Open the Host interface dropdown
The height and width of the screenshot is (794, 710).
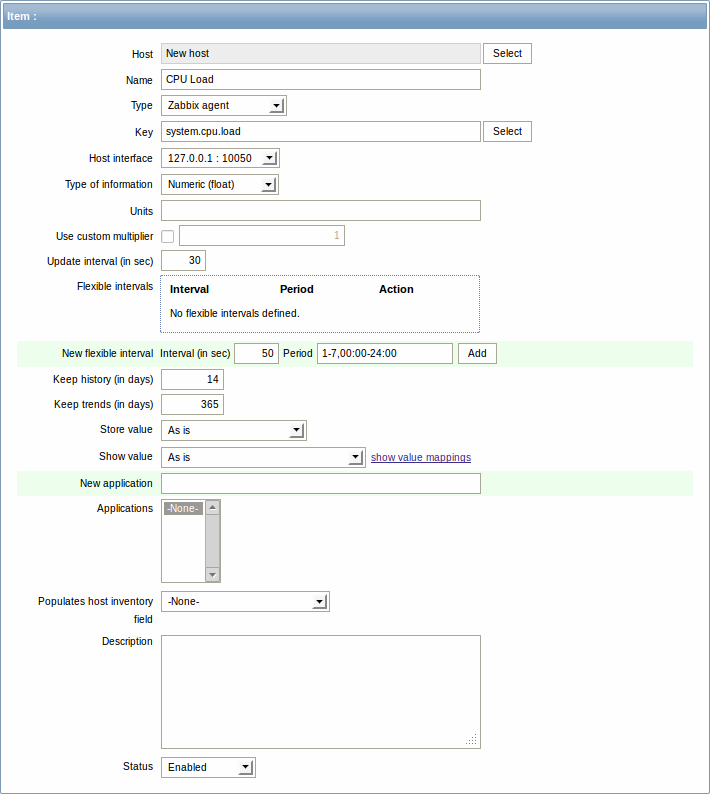pyautogui.click(x=220, y=158)
